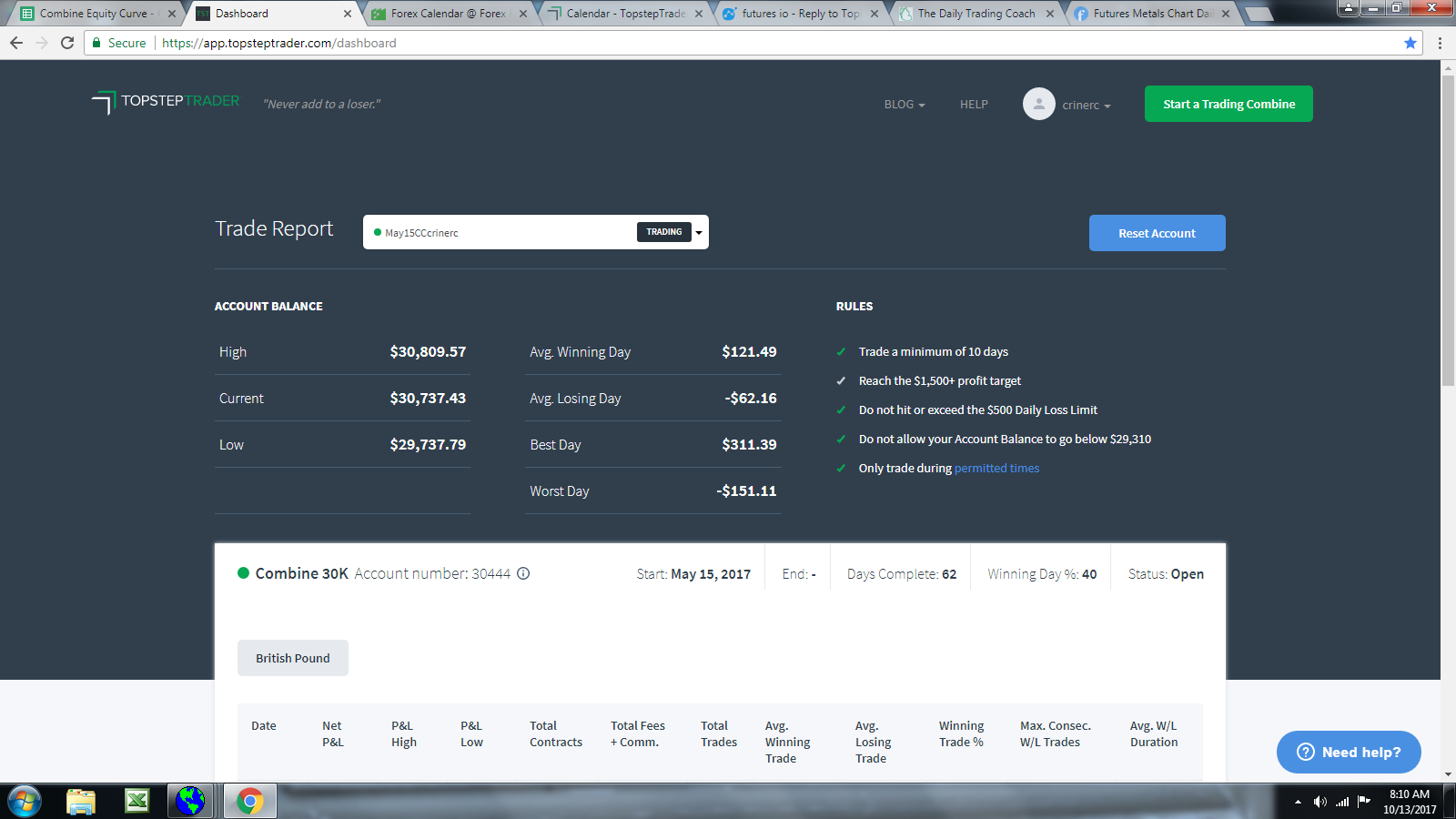1456x819 pixels.
Task: Click the Best Day $311.39 value
Action: click(x=749, y=445)
